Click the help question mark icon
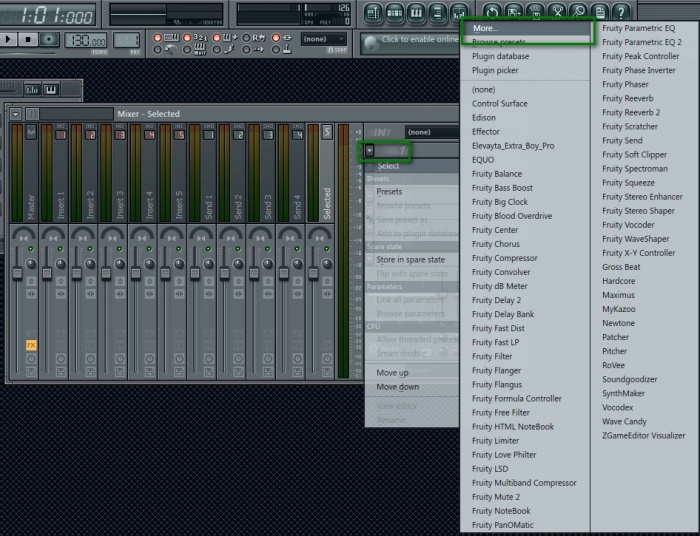 621,11
